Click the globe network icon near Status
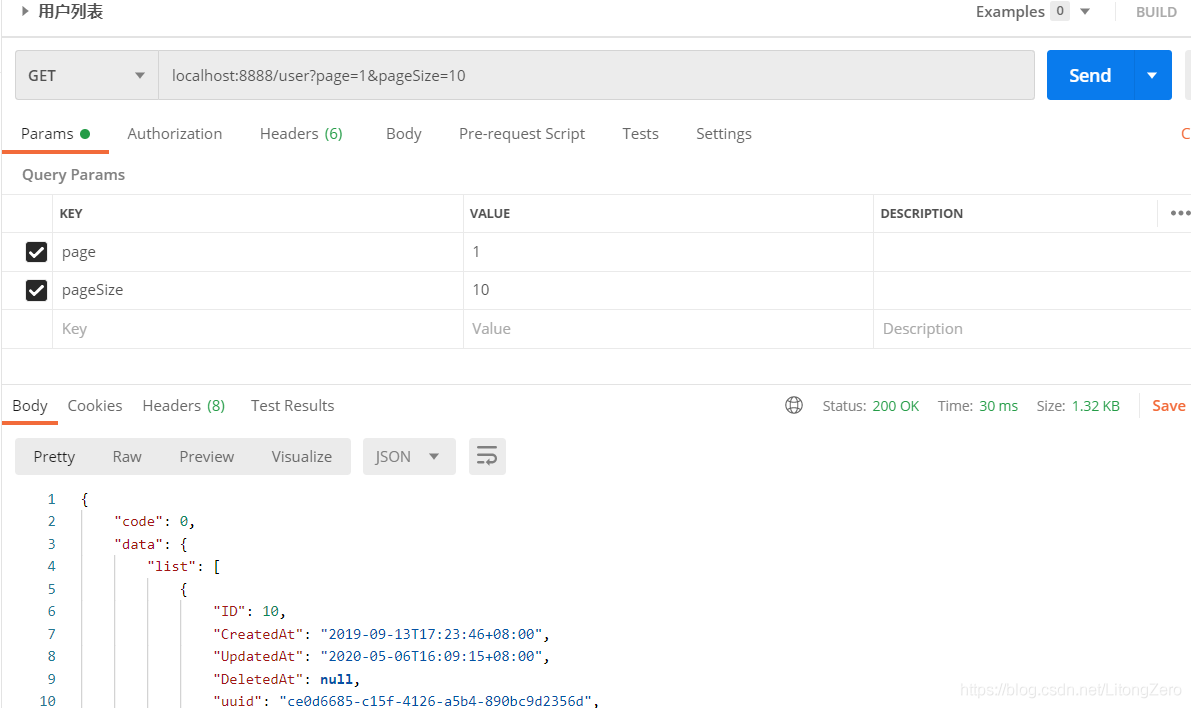The width and height of the screenshot is (1191, 708). coord(794,405)
